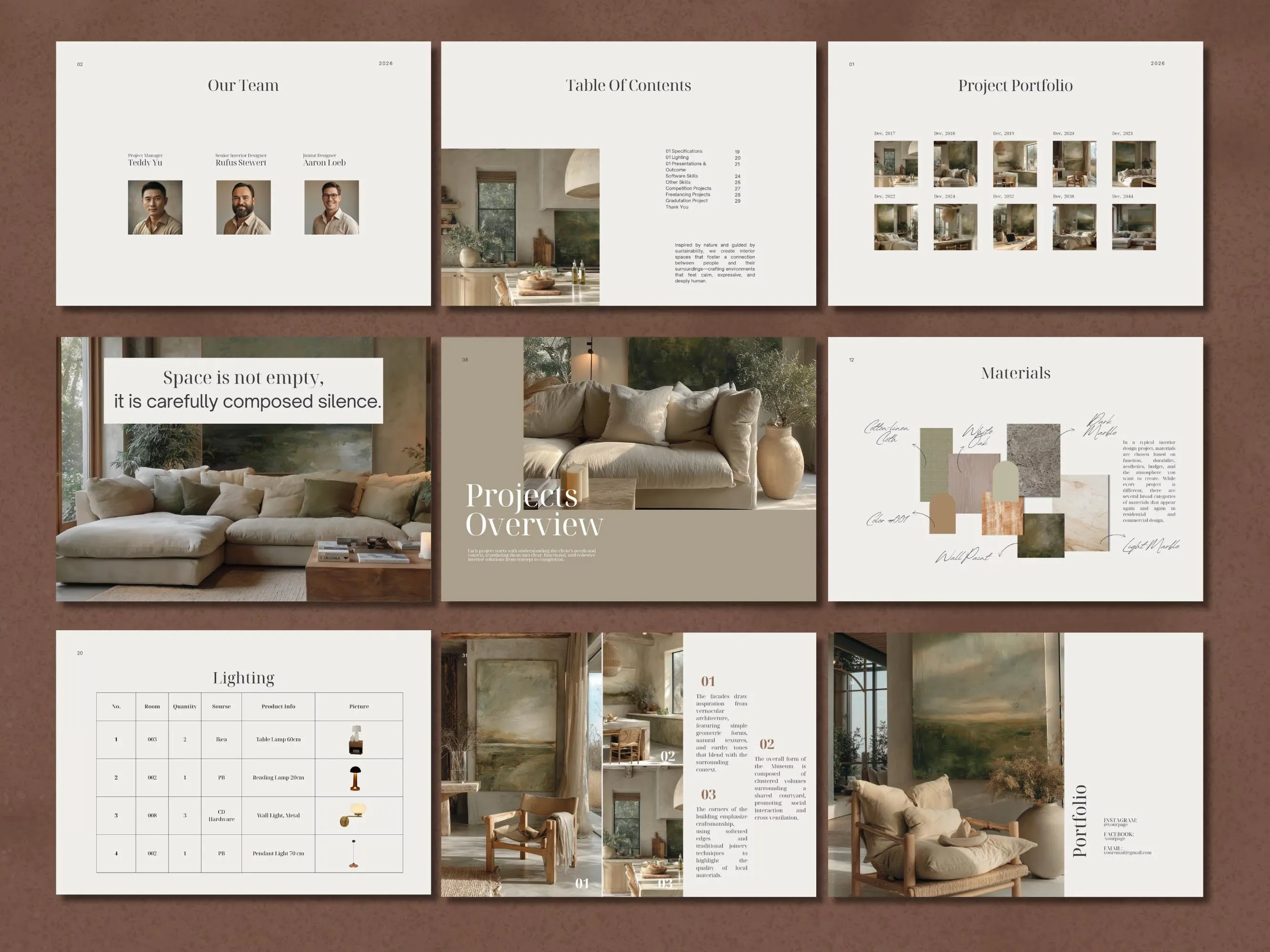Viewport: 1270px width, 952px height.
Task: Select the pendant light picture icon
Action: click(354, 853)
